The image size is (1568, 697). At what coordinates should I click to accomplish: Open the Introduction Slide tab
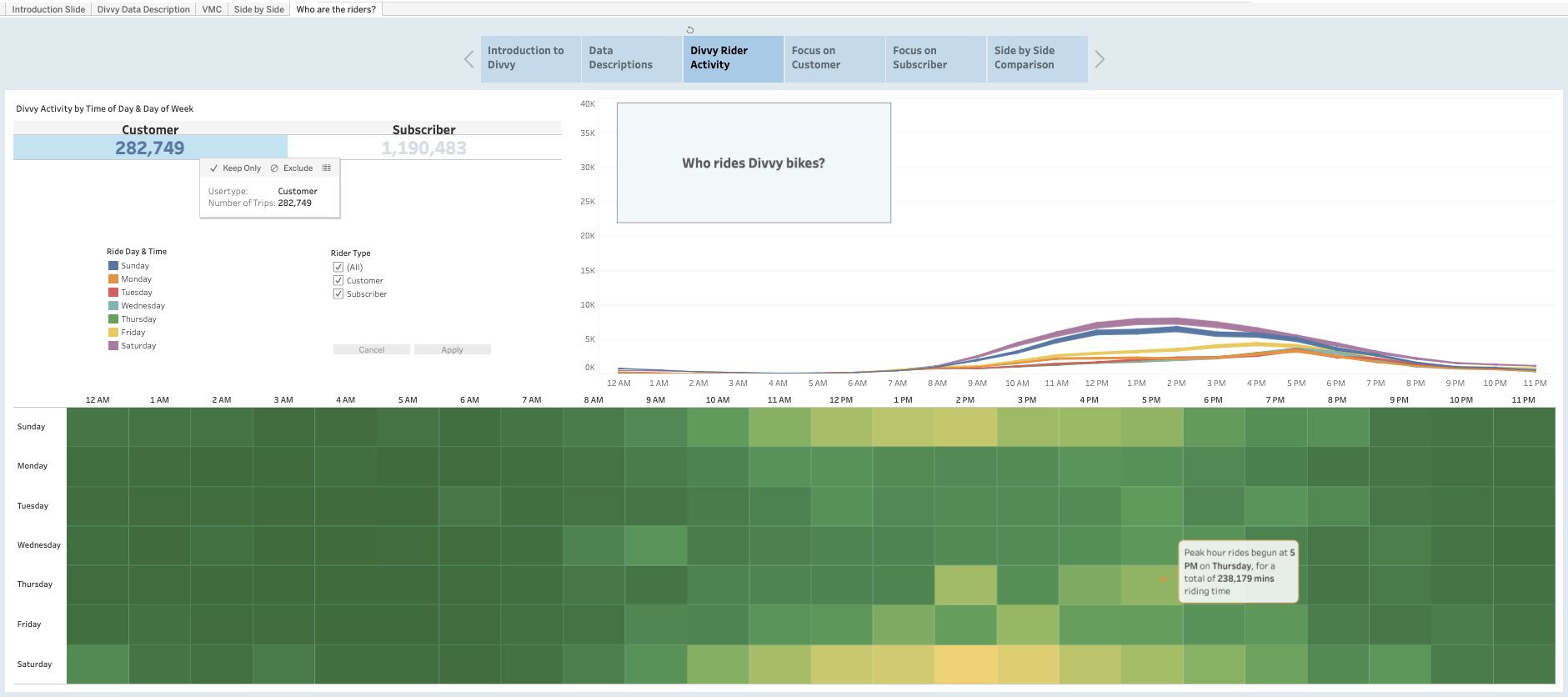coord(48,9)
